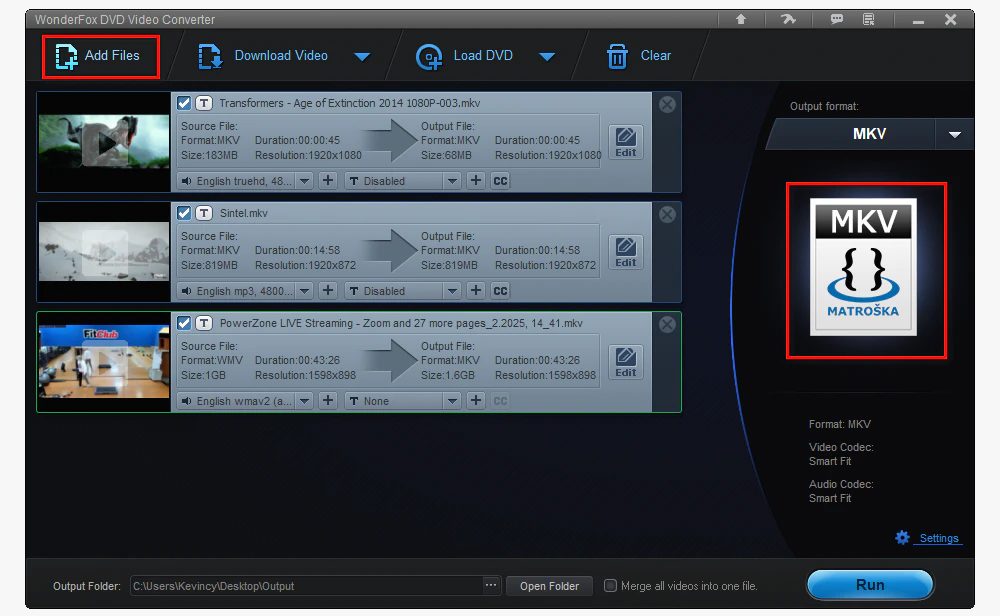This screenshot has width=1000, height=616.
Task: Click the Output Folder path field
Action: point(307,586)
